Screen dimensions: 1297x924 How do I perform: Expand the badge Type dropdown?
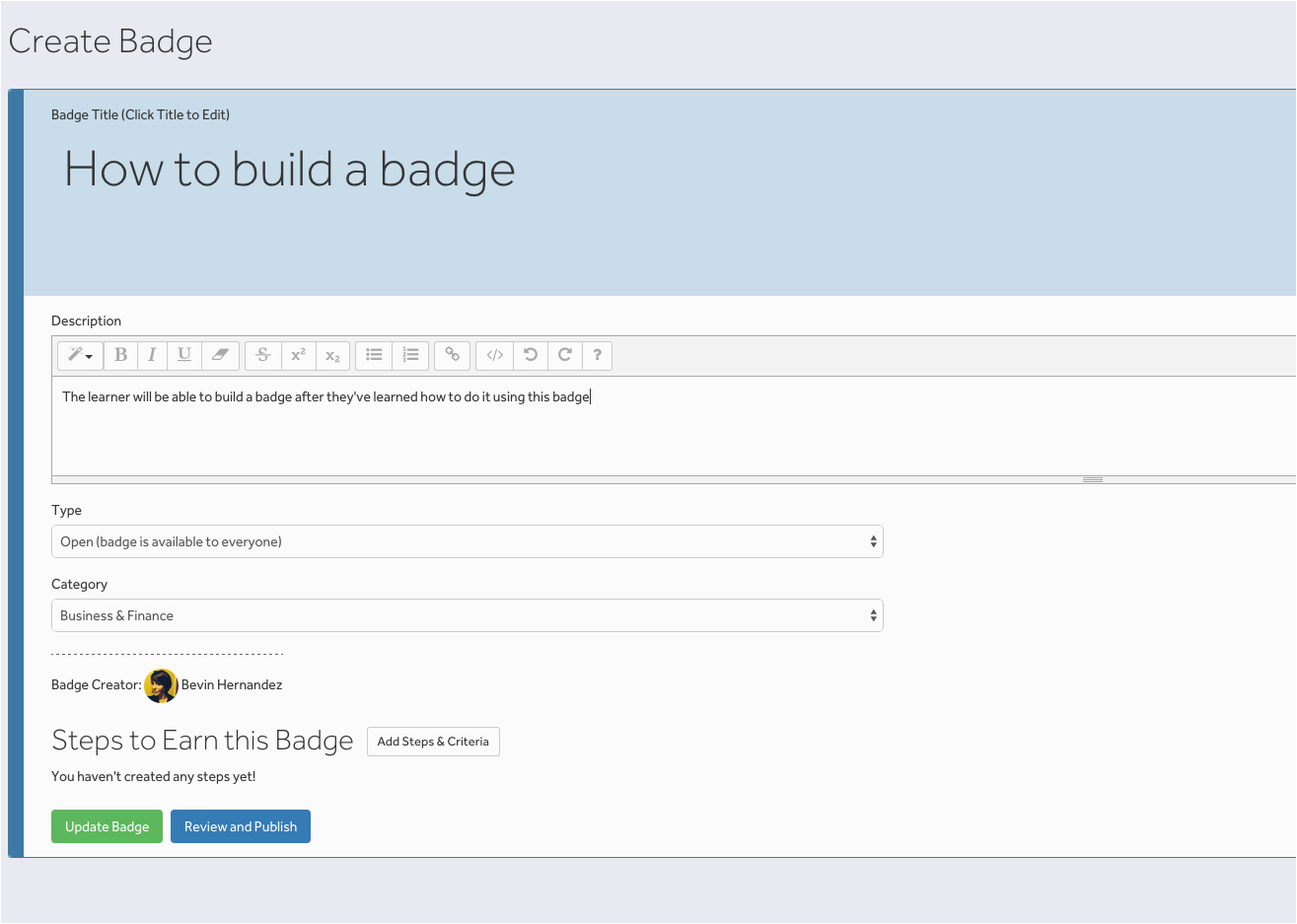[x=467, y=541]
